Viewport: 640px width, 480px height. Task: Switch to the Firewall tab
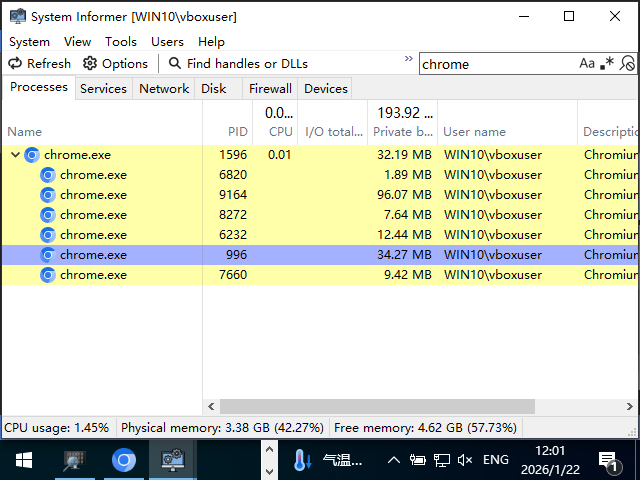pyautogui.click(x=270, y=89)
